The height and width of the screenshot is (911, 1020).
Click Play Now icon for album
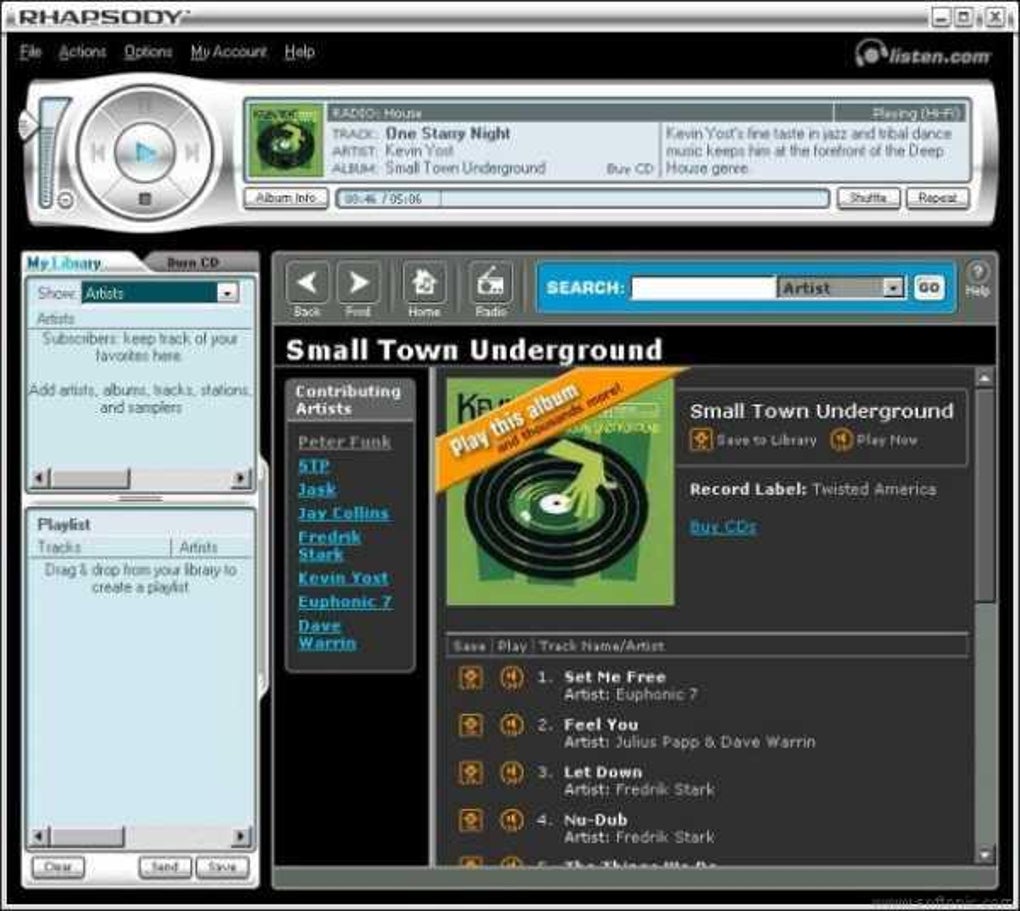click(x=841, y=440)
